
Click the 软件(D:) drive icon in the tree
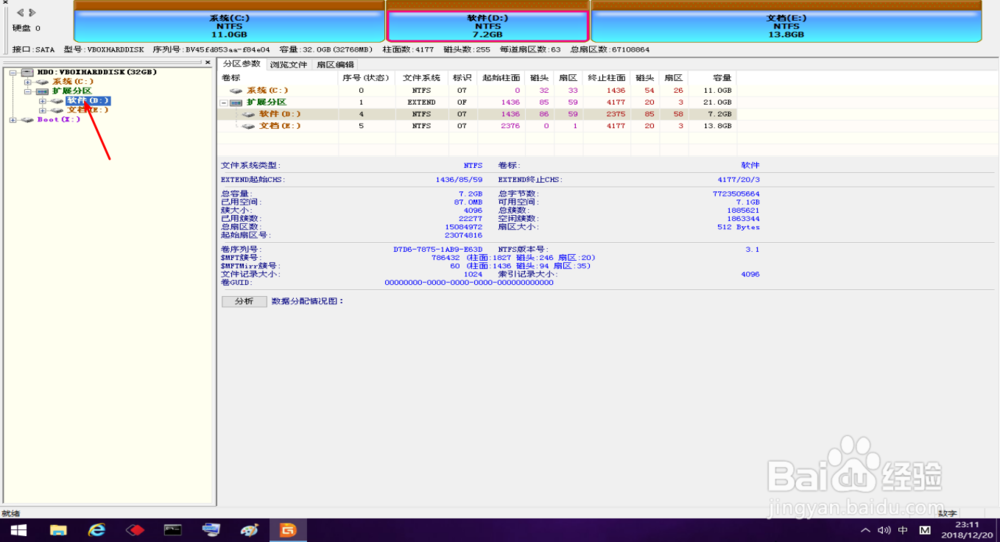pos(57,101)
